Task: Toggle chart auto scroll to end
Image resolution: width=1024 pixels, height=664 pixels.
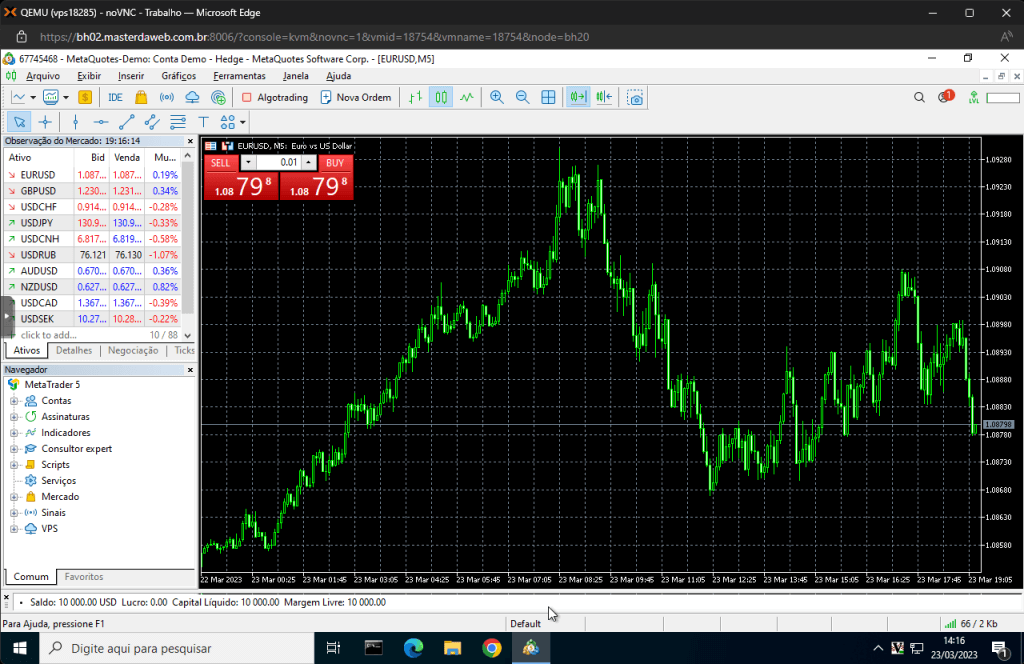Action: click(x=579, y=97)
